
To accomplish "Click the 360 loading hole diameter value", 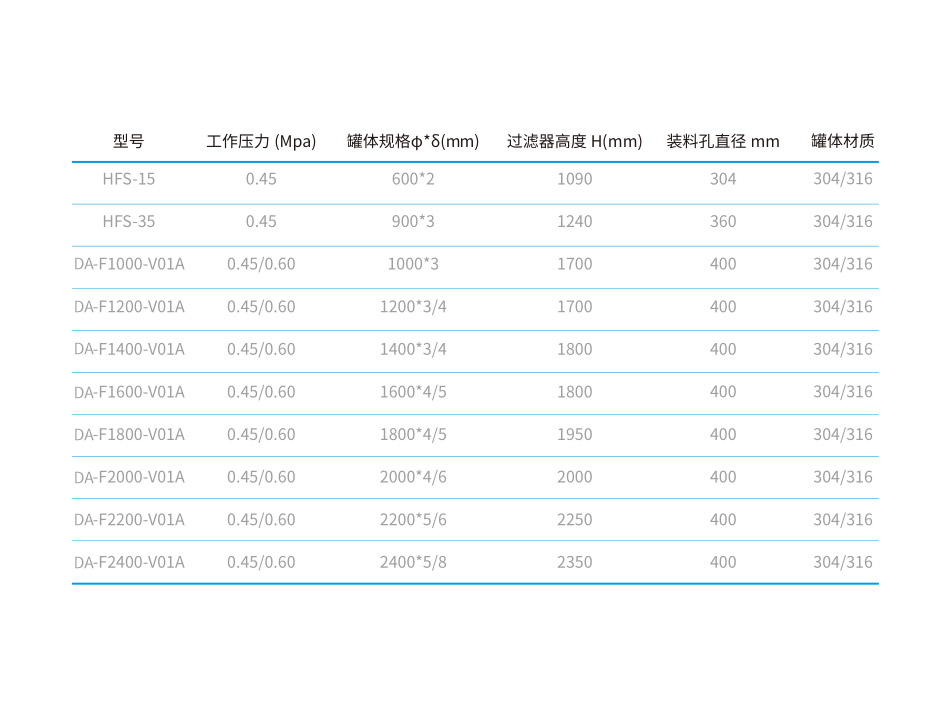I will tap(723, 221).
